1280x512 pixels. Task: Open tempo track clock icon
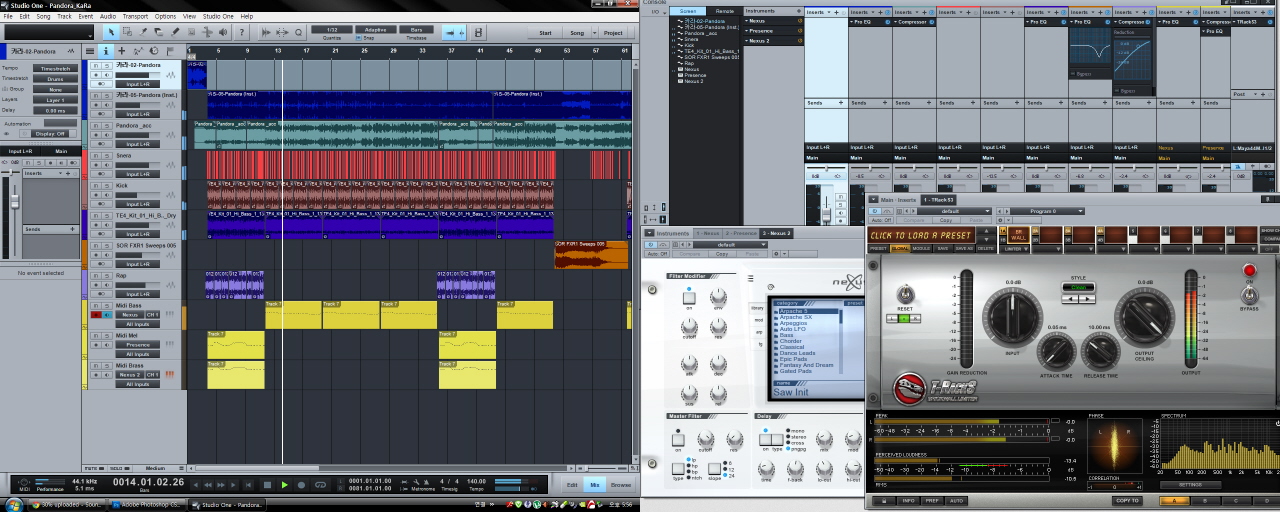click(154, 51)
